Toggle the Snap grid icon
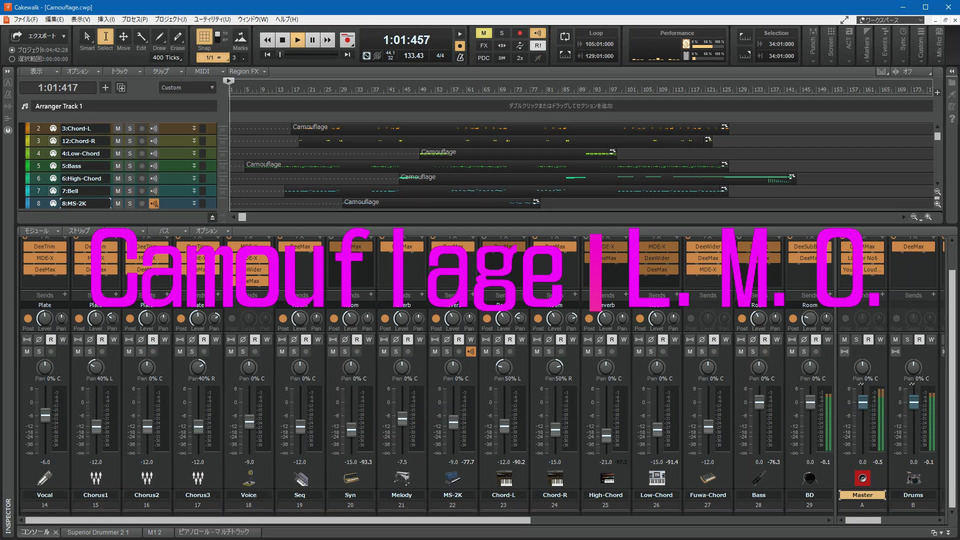960x540 pixels. 204,37
